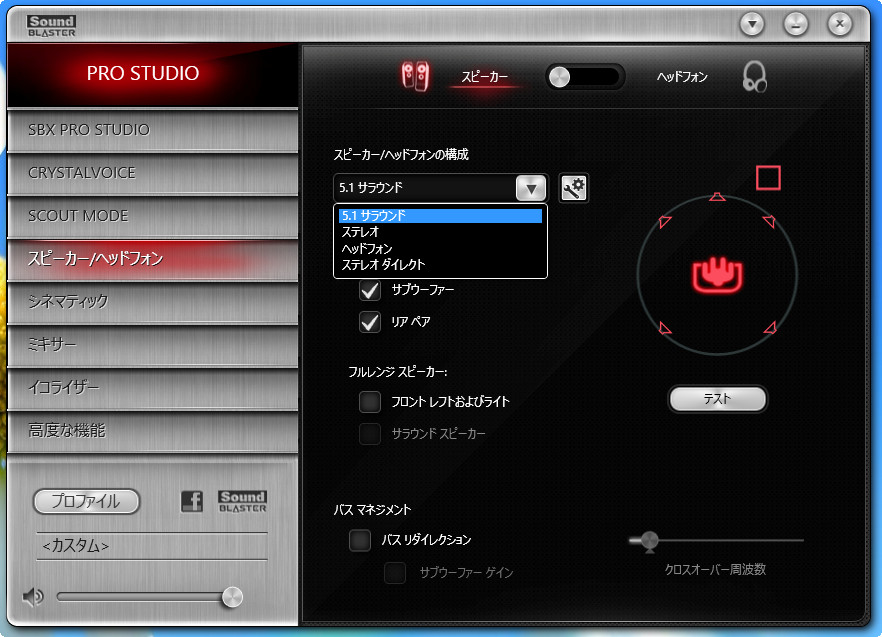Open the 高度な機能 section
The width and height of the screenshot is (882, 637).
click(152, 431)
